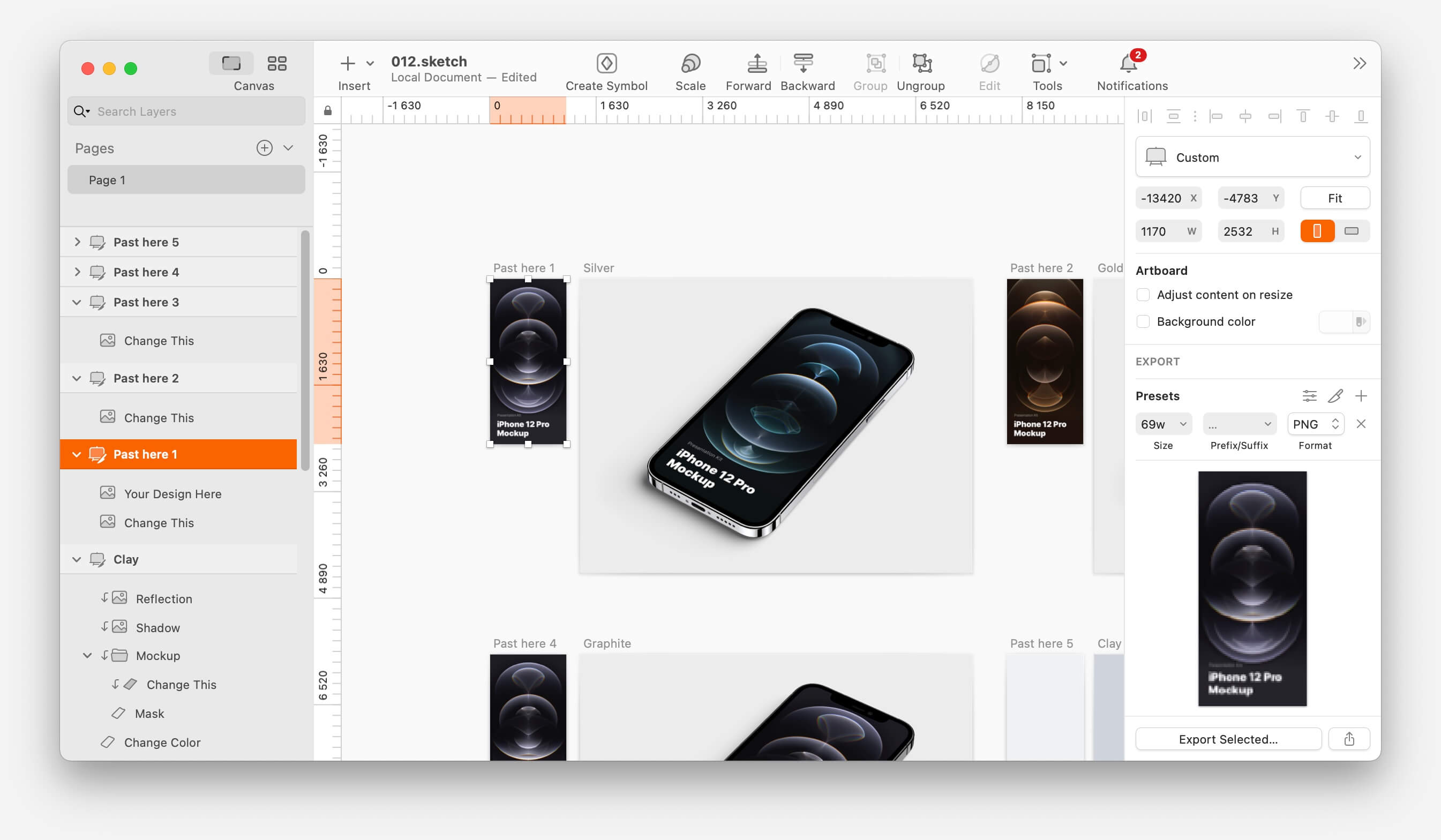
Task: Open the 69w Size dropdown
Action: pos(1163,424)
